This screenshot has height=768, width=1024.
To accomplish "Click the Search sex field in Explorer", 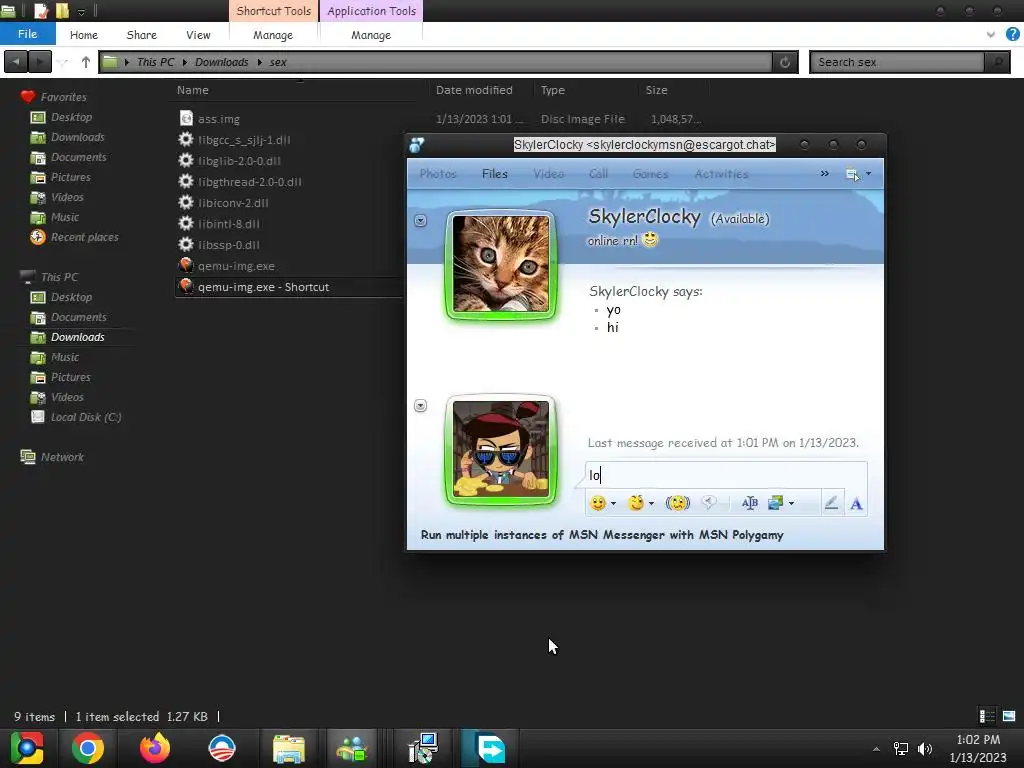I will click(x=897, y=62).
